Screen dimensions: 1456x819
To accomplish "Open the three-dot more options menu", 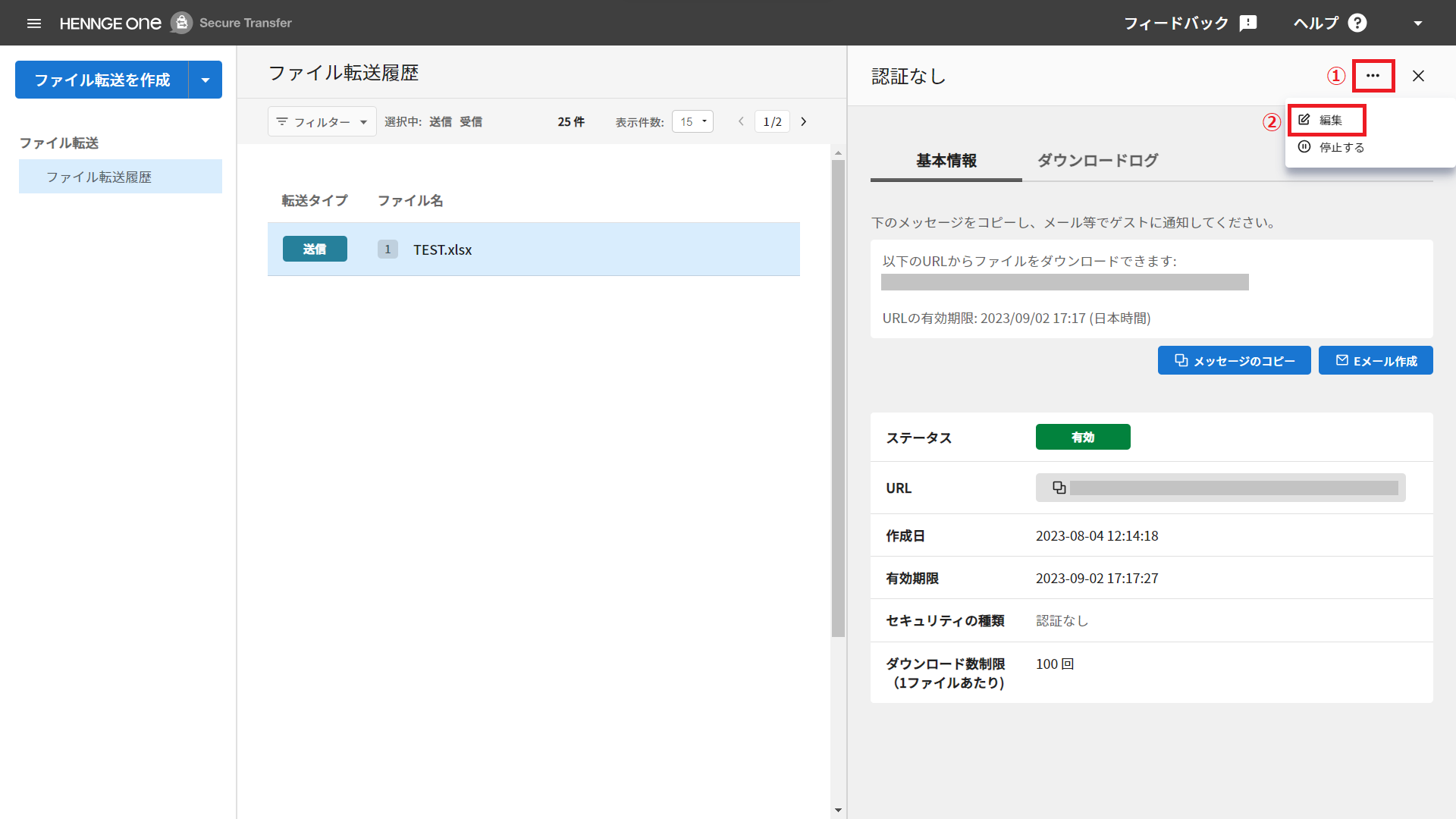I will (1373, 76).
